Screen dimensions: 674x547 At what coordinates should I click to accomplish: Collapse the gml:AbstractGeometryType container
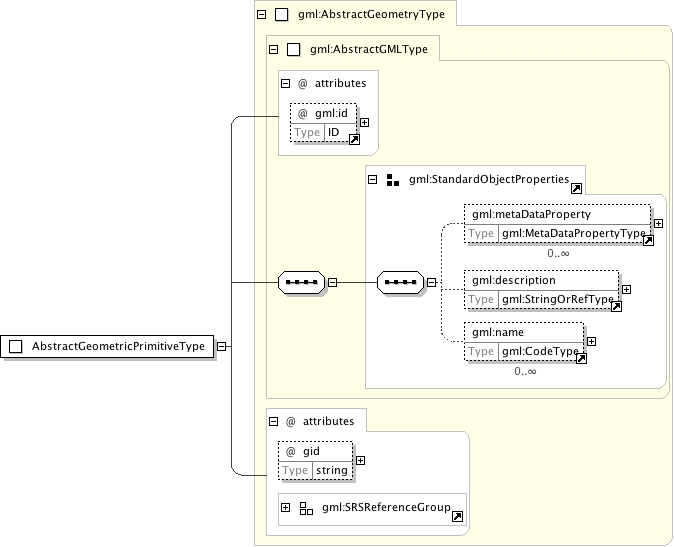click(261, 15)
